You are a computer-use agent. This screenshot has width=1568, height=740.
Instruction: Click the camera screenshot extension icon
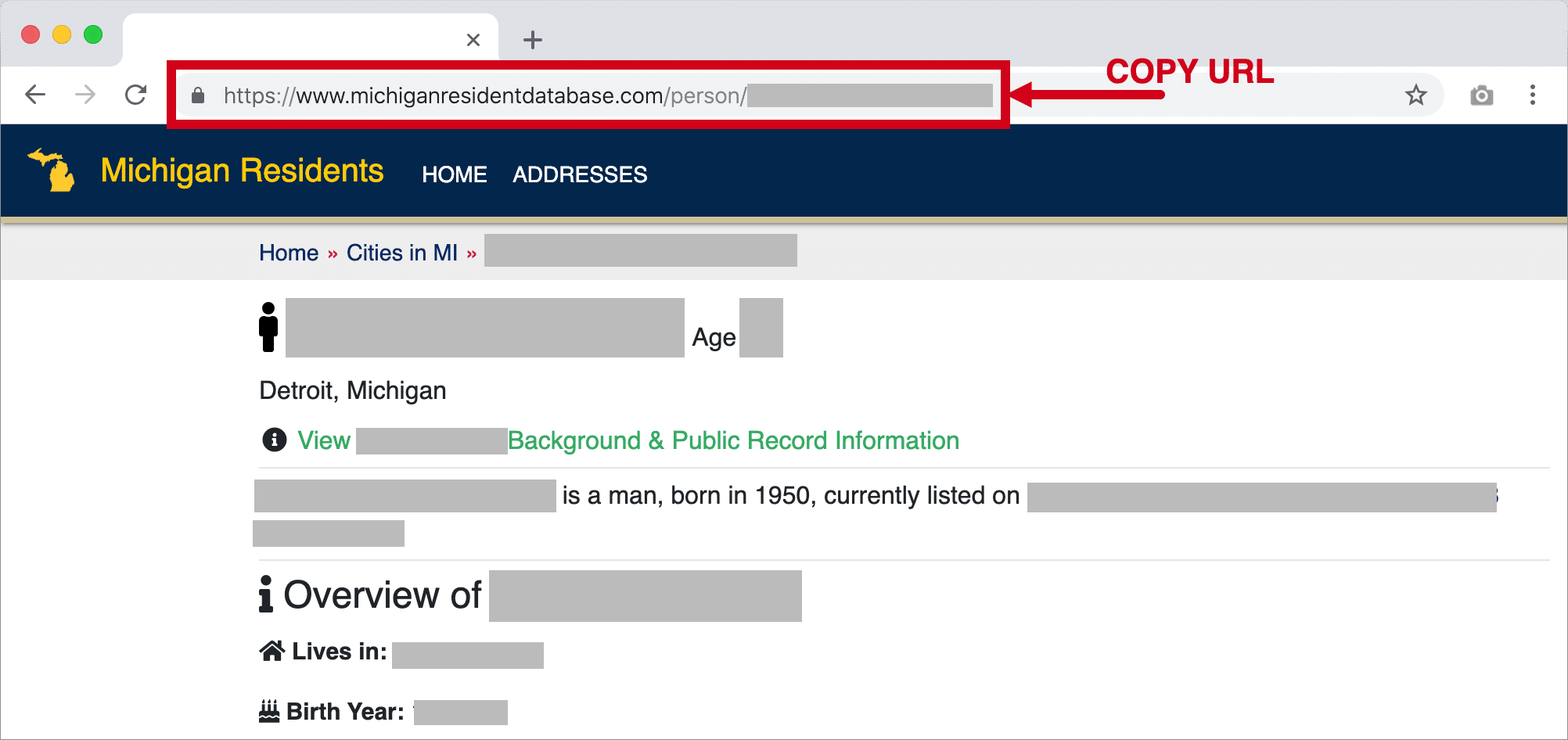coord(1481,95)
